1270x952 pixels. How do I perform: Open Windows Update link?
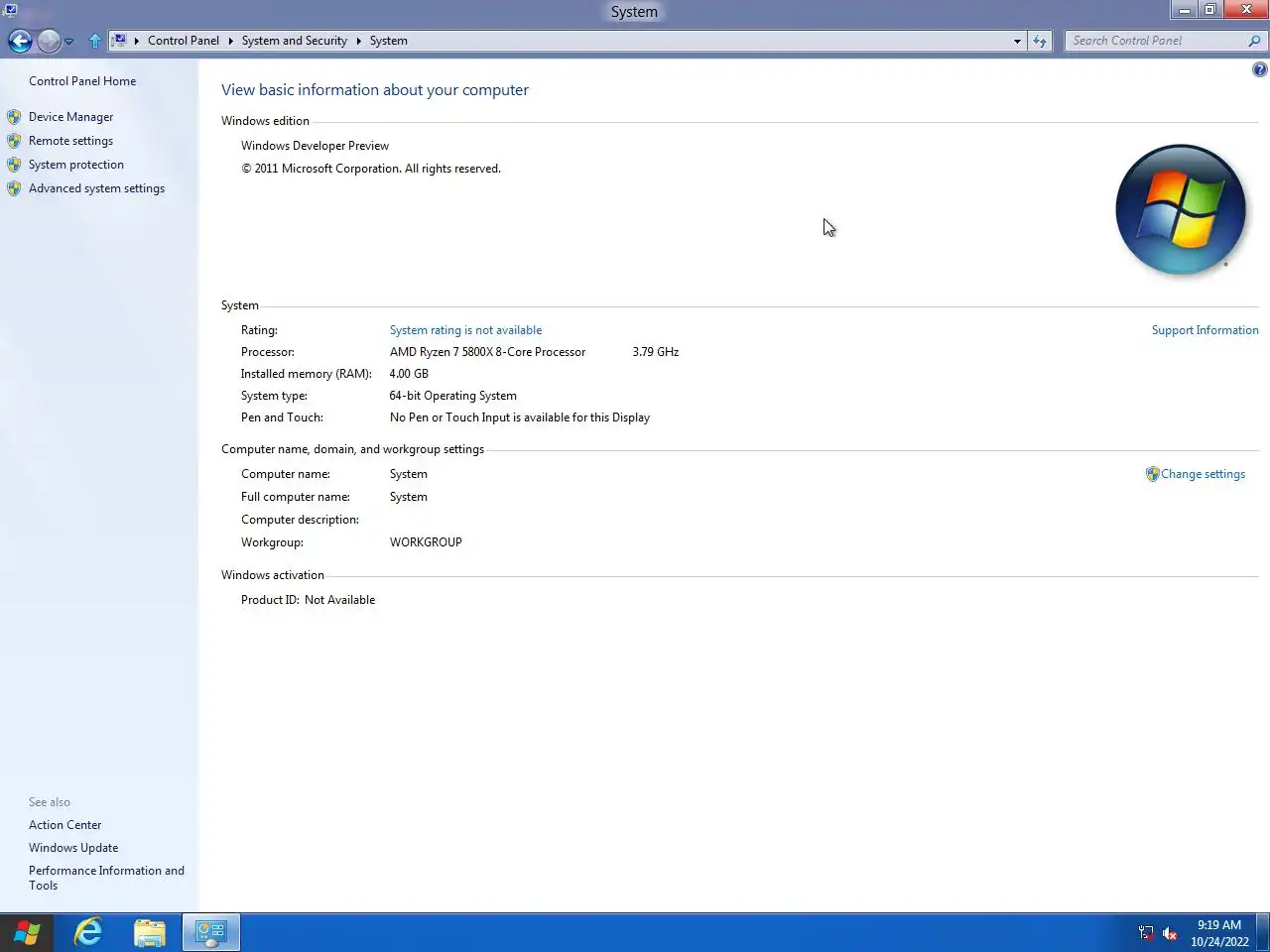[73, 848]
